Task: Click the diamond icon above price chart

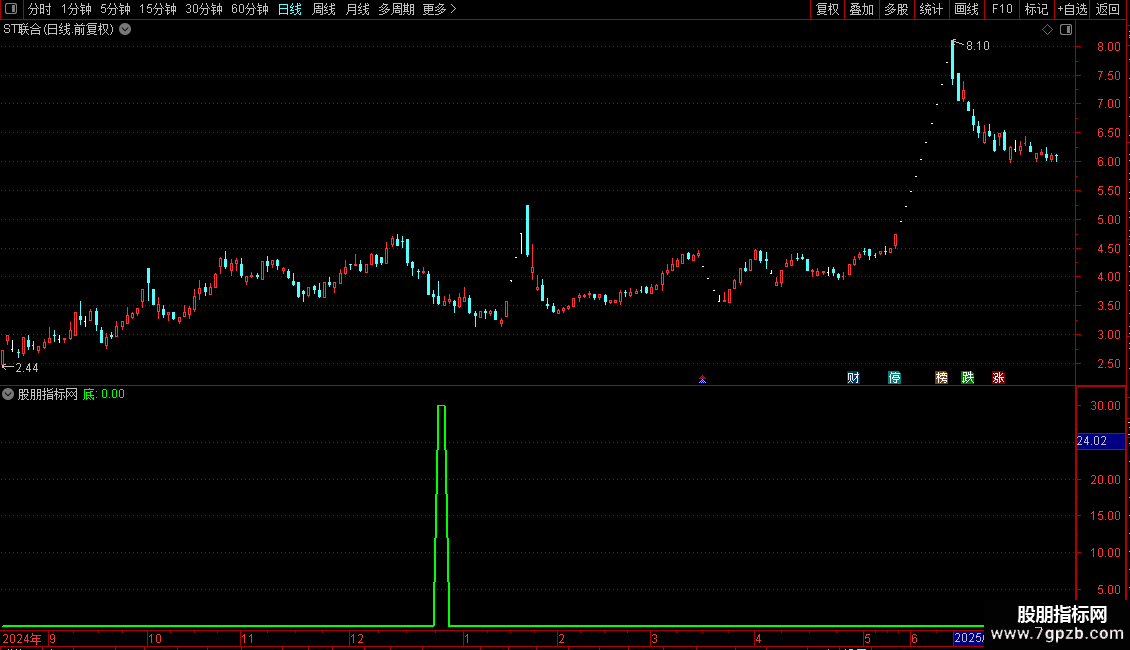Action: (x=1047, y=30)
